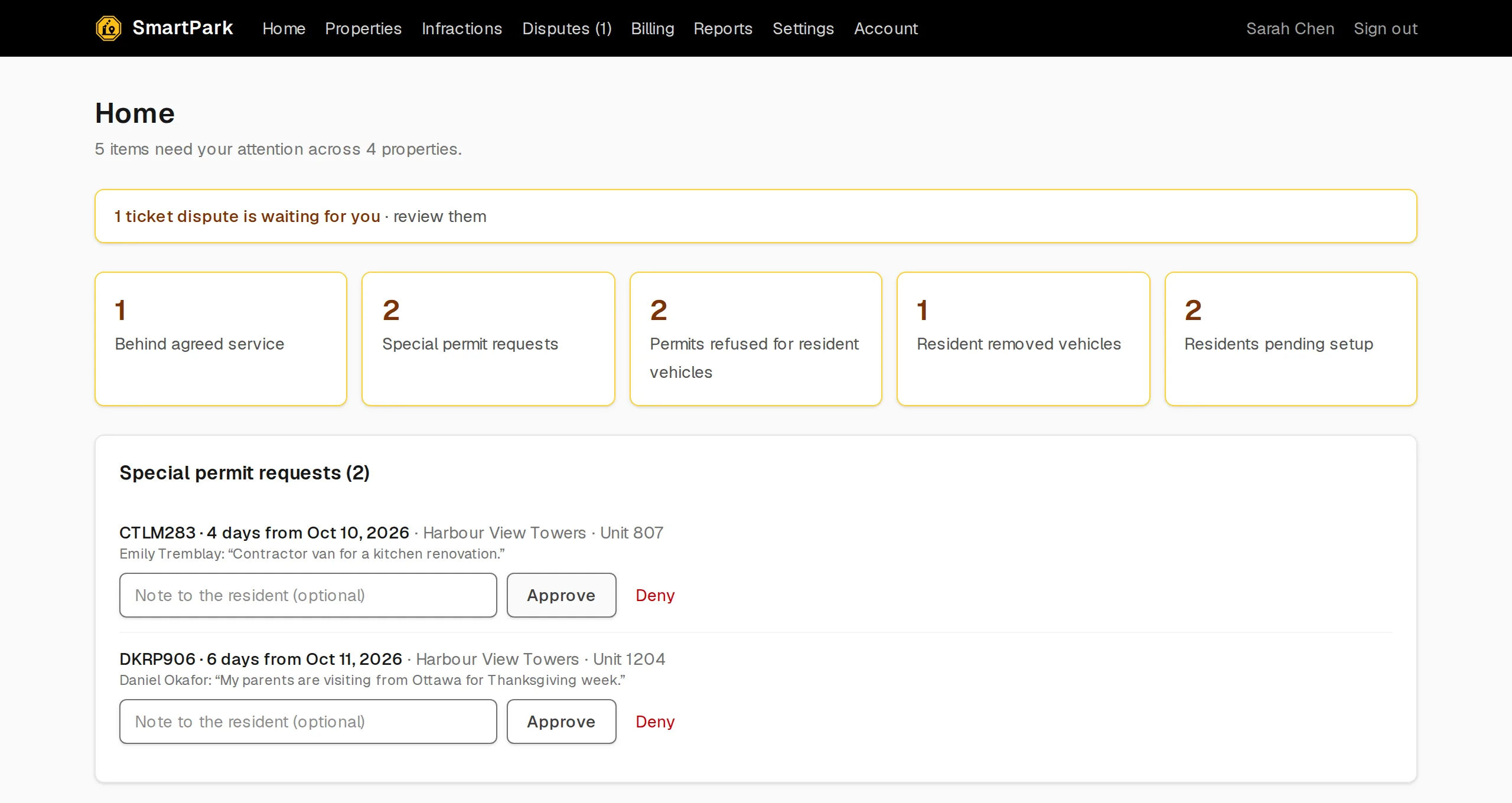Click the Sarah Chen user name
The height and width of the screenshot is (803, 1512).
pos(1290,28)
